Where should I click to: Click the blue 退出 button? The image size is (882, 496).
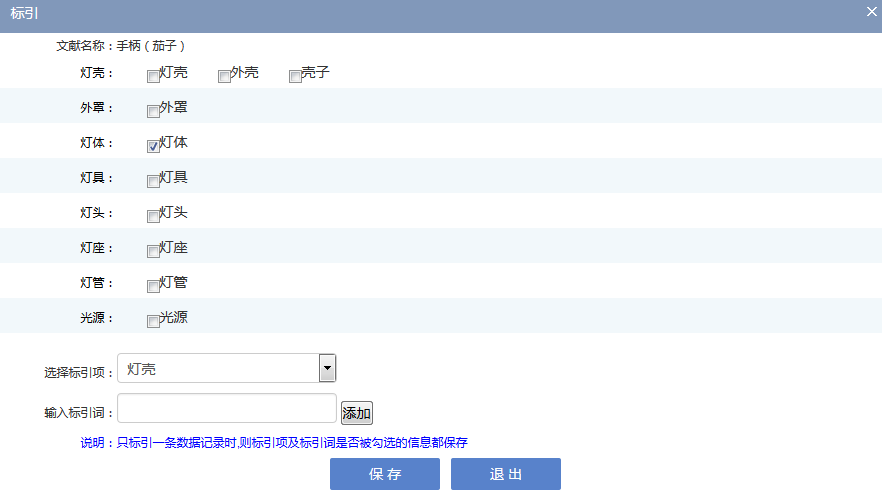coord(505,474)
